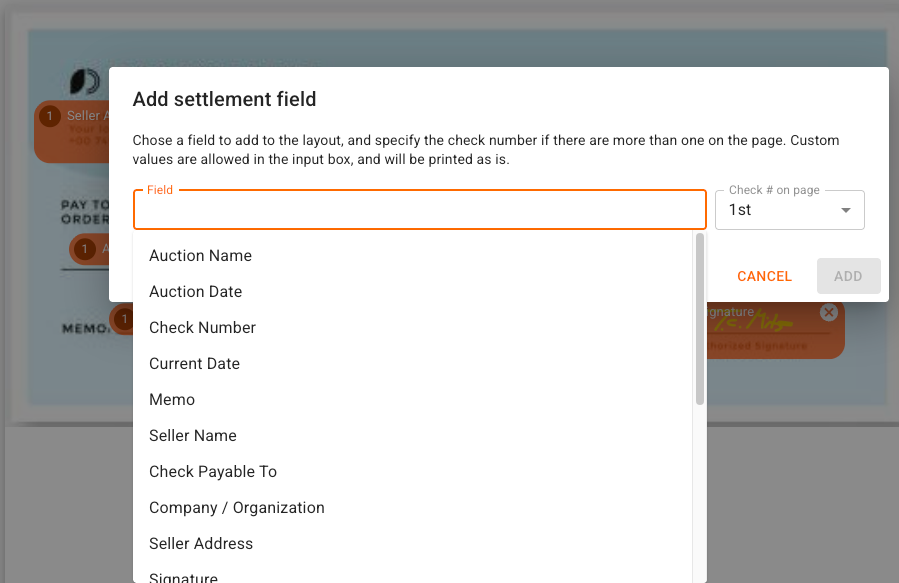Choose Company / Organization from list
Viewport: 899px width, 583px height.
(237, 508)
